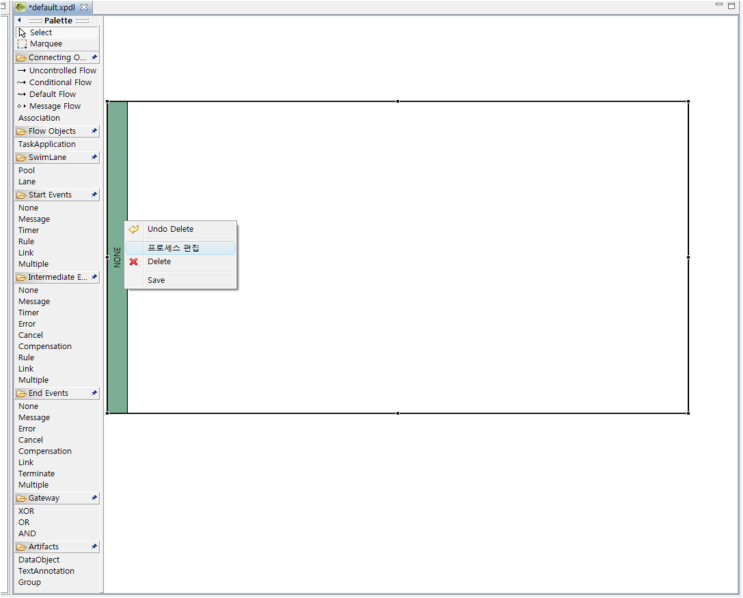This screenshot has width=743, height=598.
Task: Click the Undo Delete arrow icon
Action: pyautogui.click(x=134, y=229)
